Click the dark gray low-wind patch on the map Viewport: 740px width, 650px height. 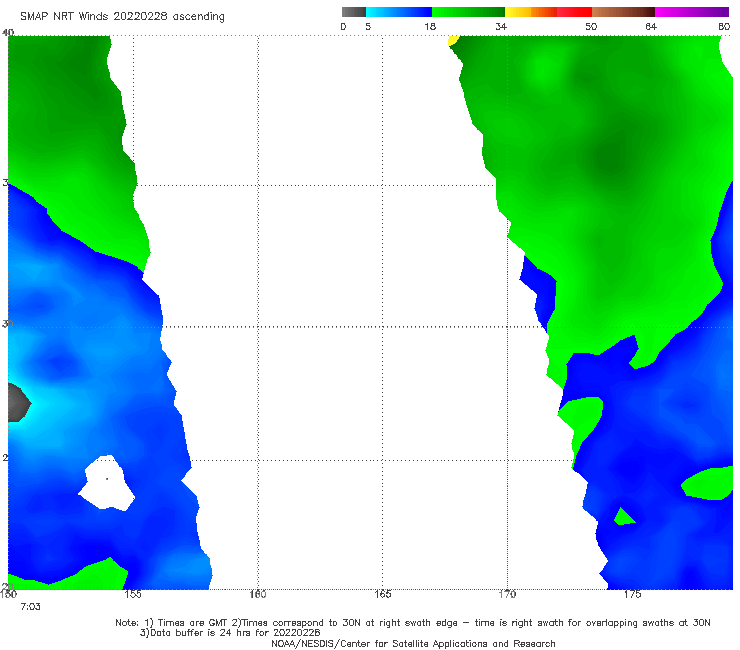(18, 403)
